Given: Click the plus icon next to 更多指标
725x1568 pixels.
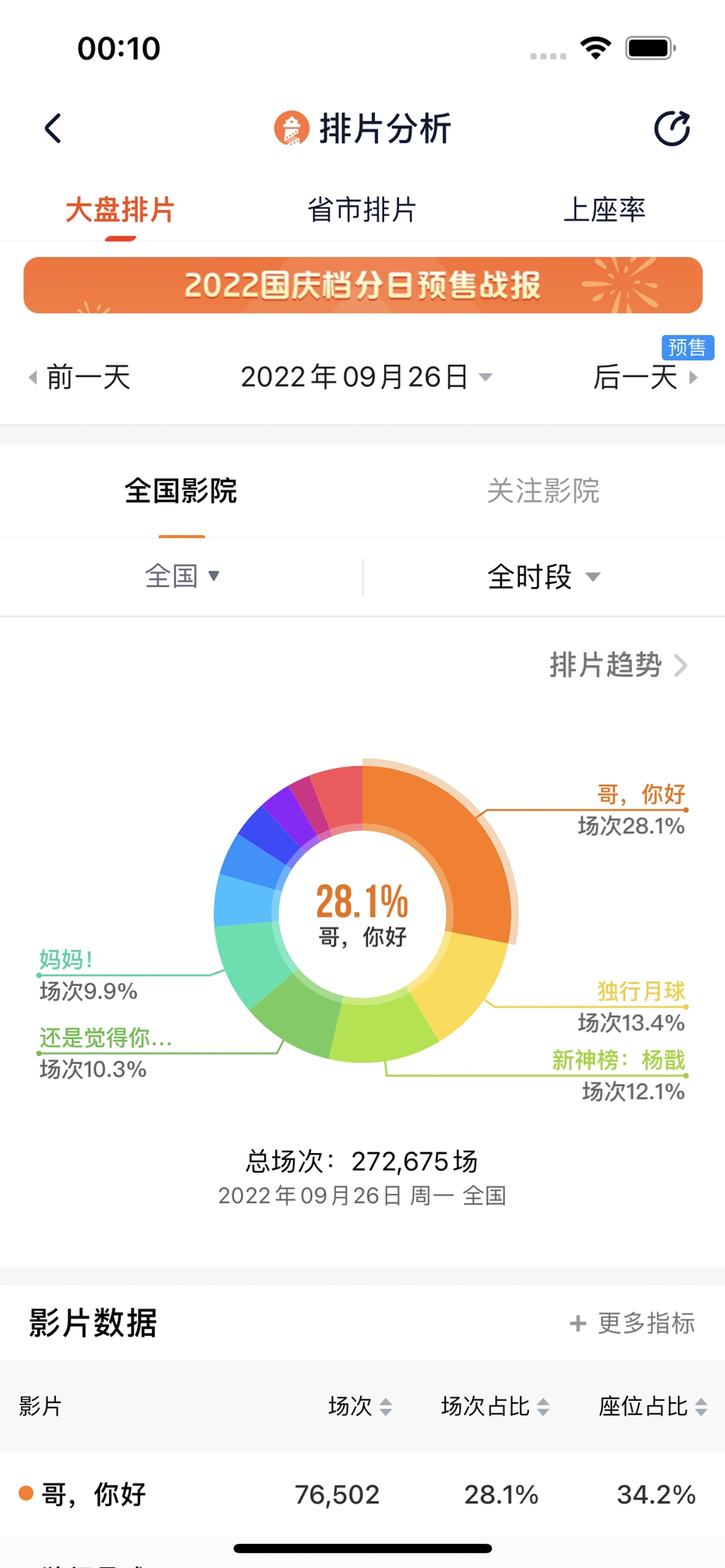Looking at the screenshot, I should coord(578,1323).
